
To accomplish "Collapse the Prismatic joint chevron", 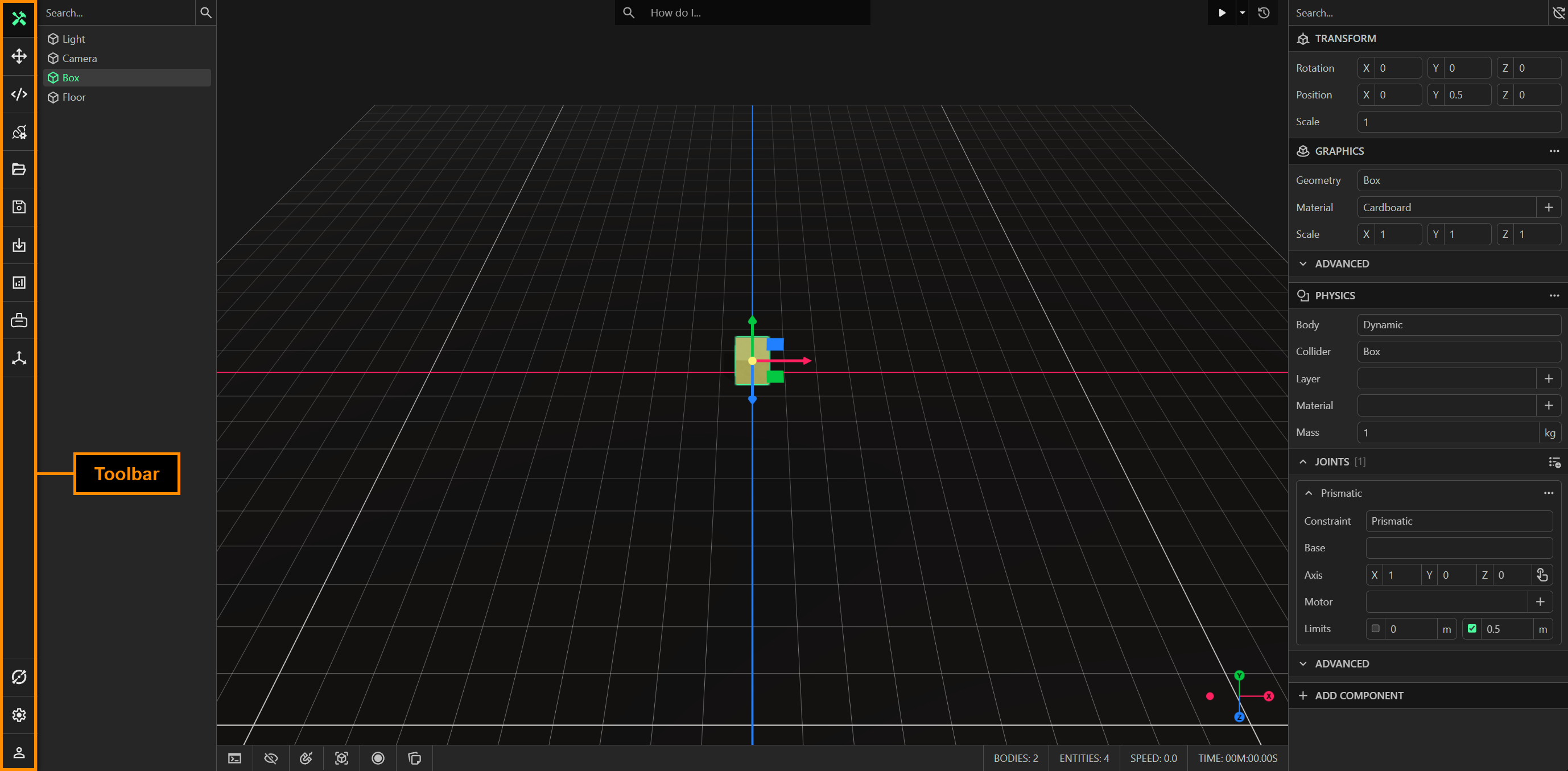I will [1309, 493].
